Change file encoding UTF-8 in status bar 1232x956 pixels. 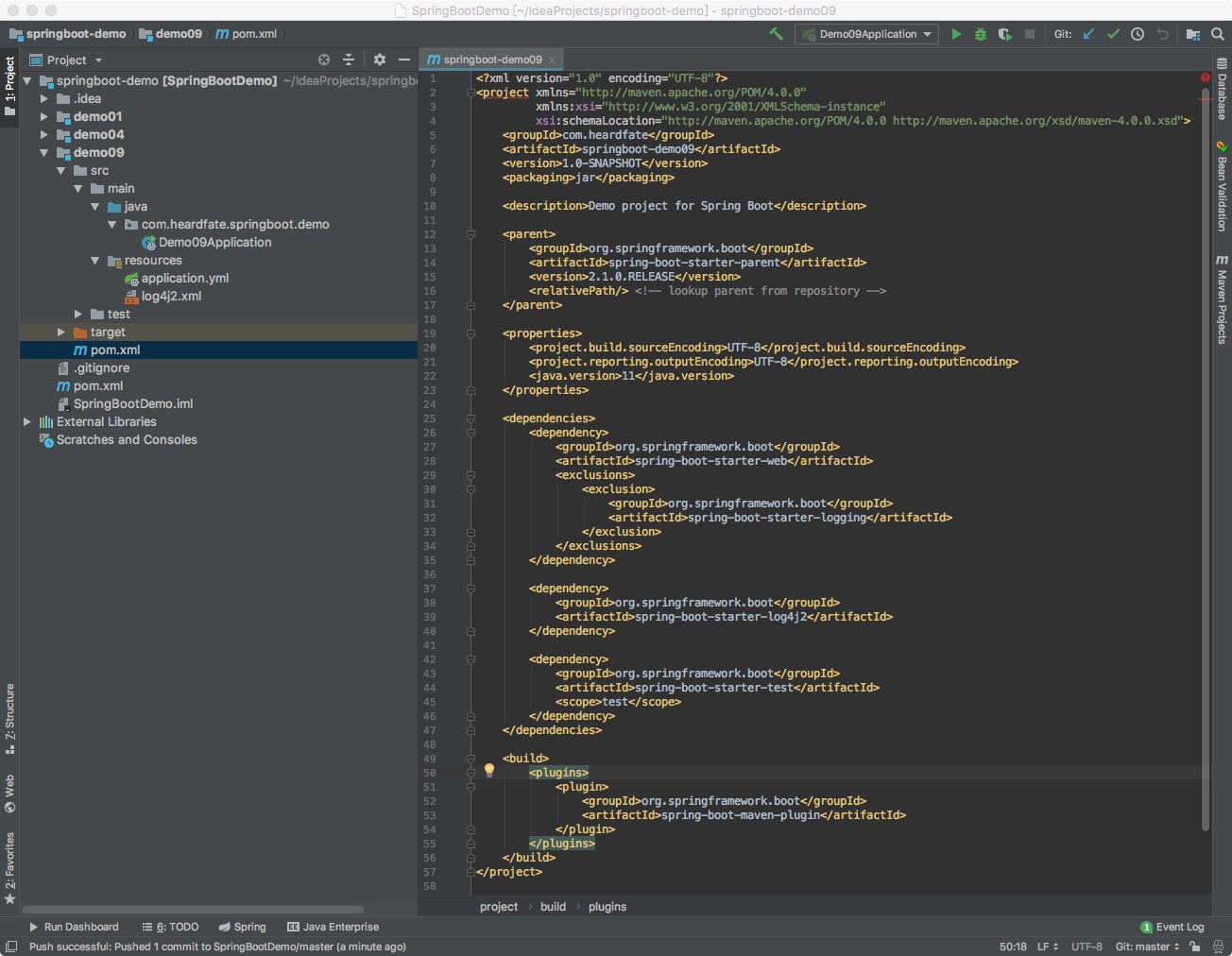tap(1087, 947)
